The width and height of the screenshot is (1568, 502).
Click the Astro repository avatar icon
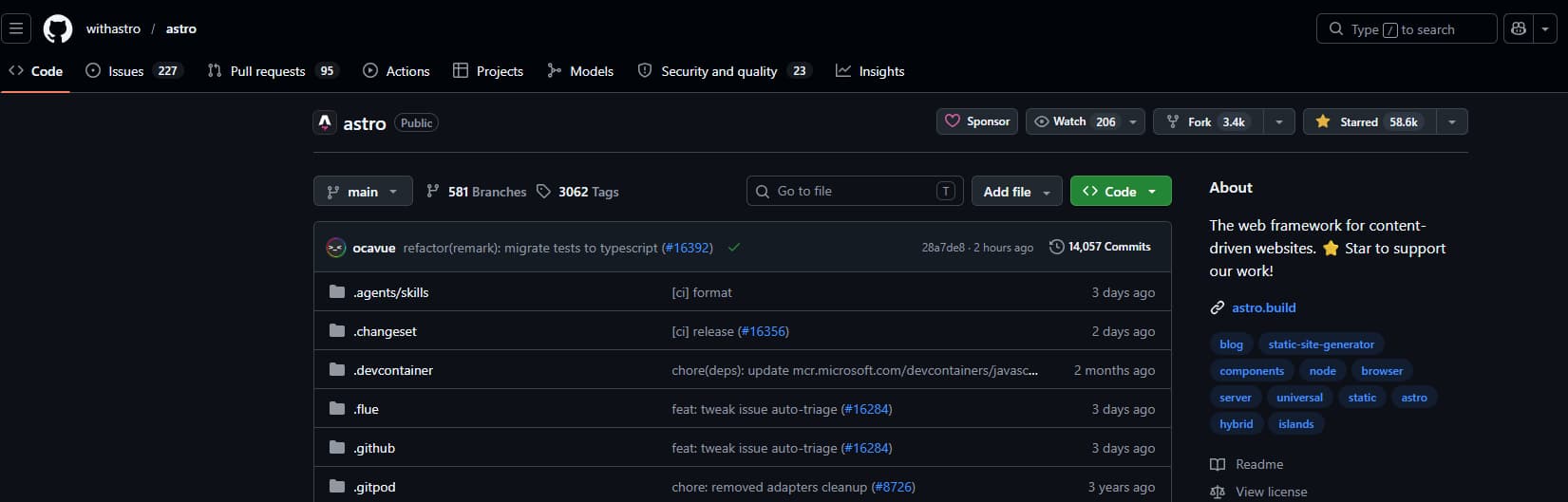(x=325, y=123)
